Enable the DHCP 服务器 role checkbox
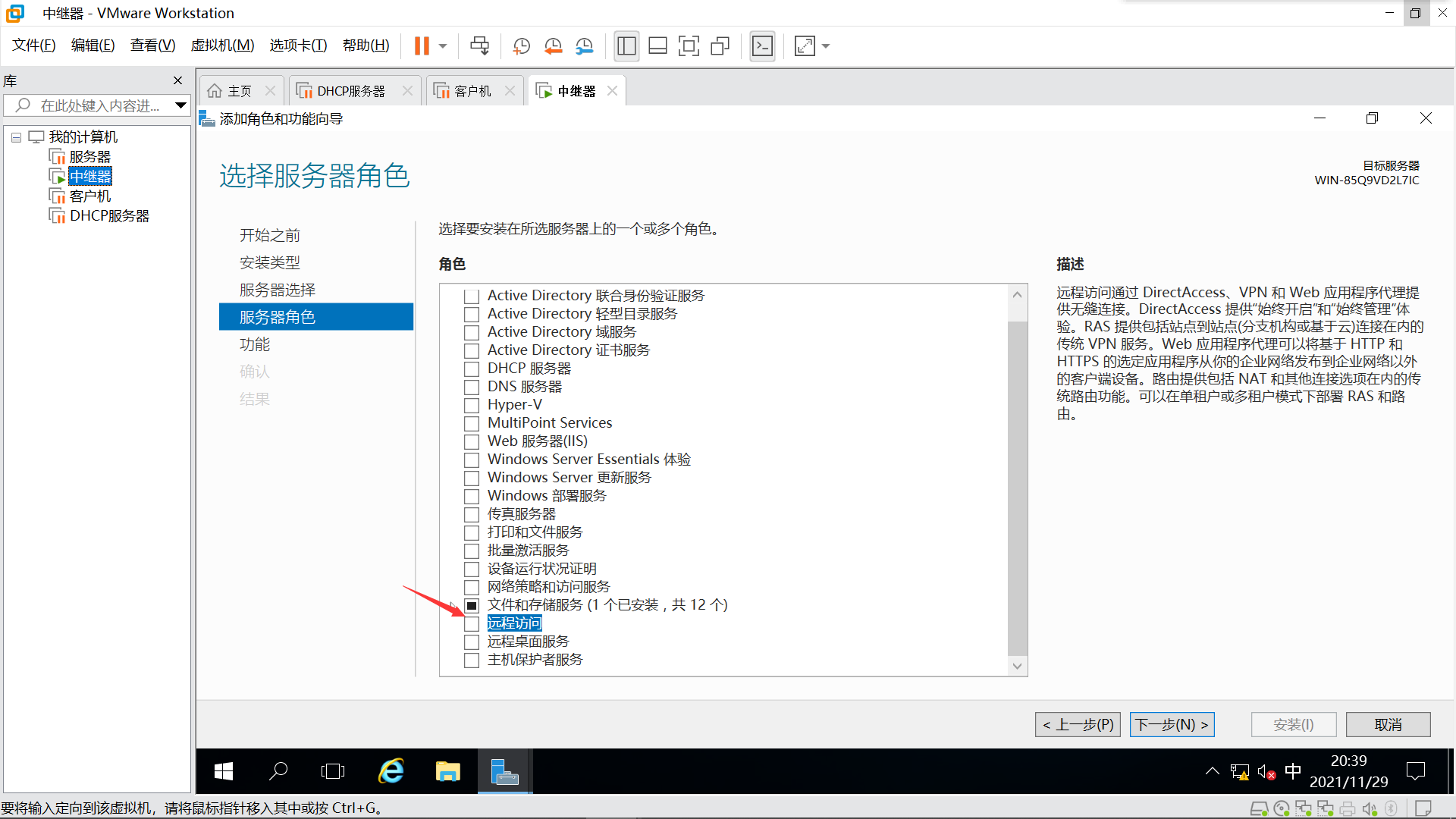 click(472, 369)
